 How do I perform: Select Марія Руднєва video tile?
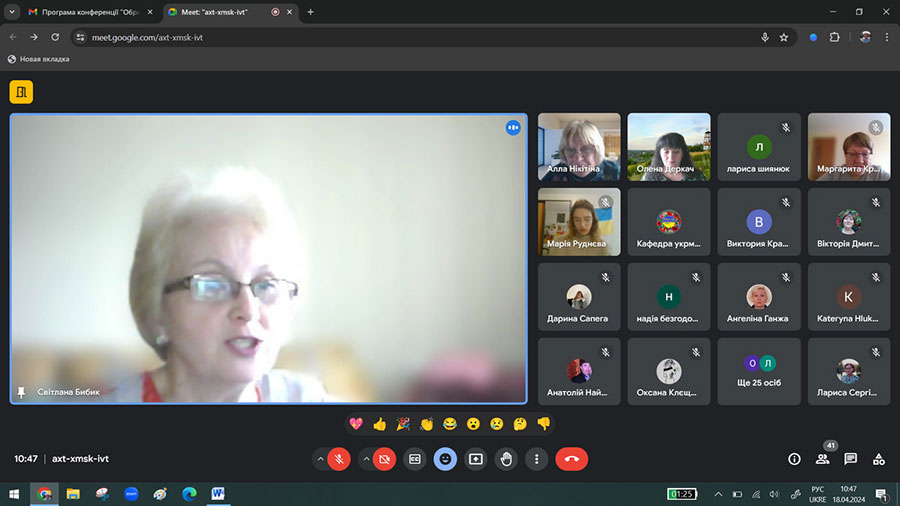pyautogui.click(x=579, y=221)
